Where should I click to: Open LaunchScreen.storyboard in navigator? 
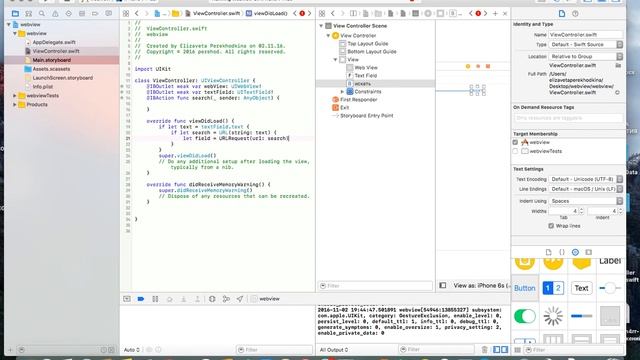click(62, 78)
